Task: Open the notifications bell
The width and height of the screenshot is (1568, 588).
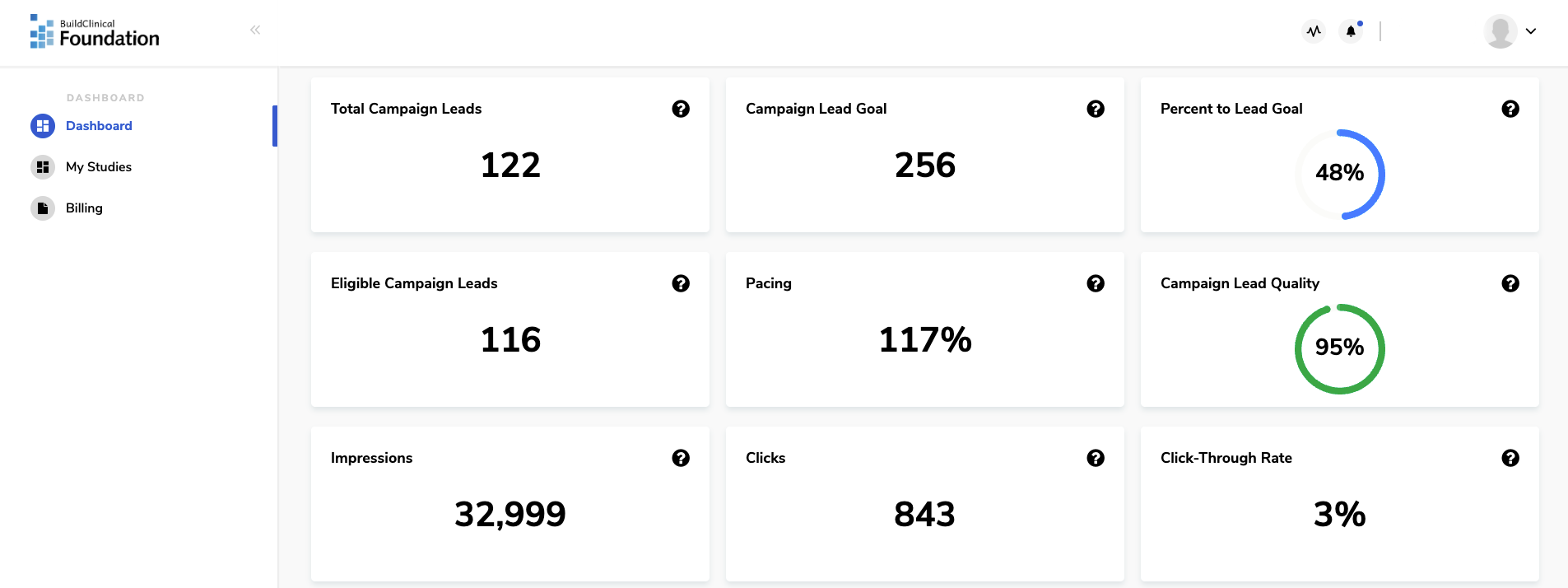Action: click(x=1351, y=31)
